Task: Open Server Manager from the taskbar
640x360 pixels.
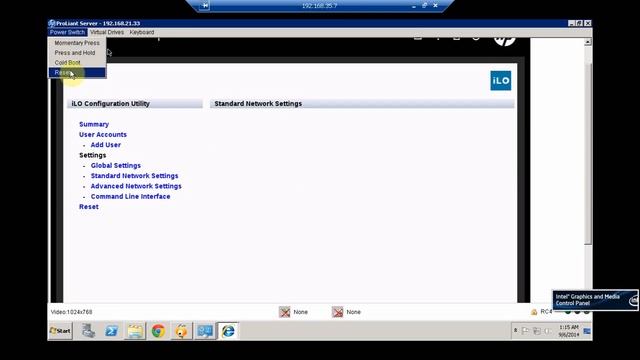Action: click(88, 331)
